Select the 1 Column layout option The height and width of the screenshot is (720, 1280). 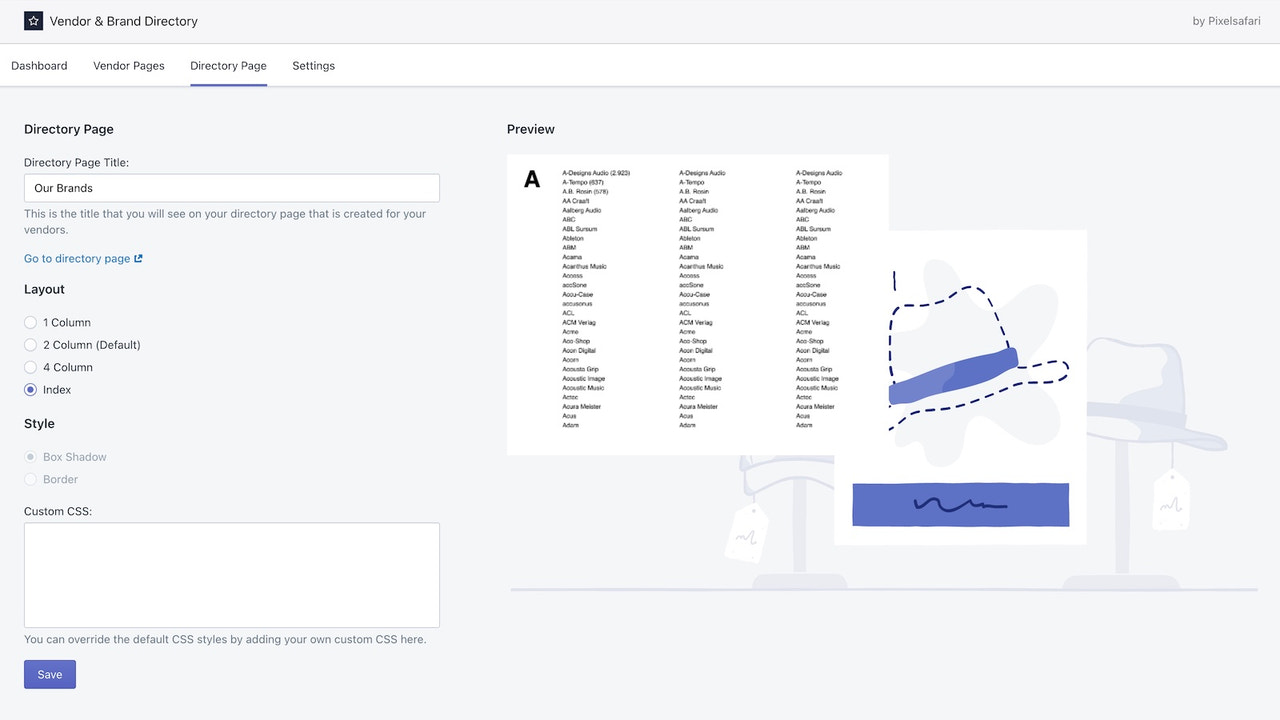[30, 322]
